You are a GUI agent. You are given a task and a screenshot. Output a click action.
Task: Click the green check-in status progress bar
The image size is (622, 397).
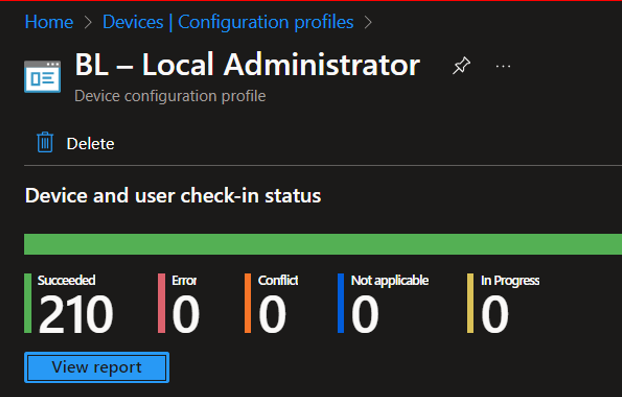pyautogui.click(x=323, y=244)
